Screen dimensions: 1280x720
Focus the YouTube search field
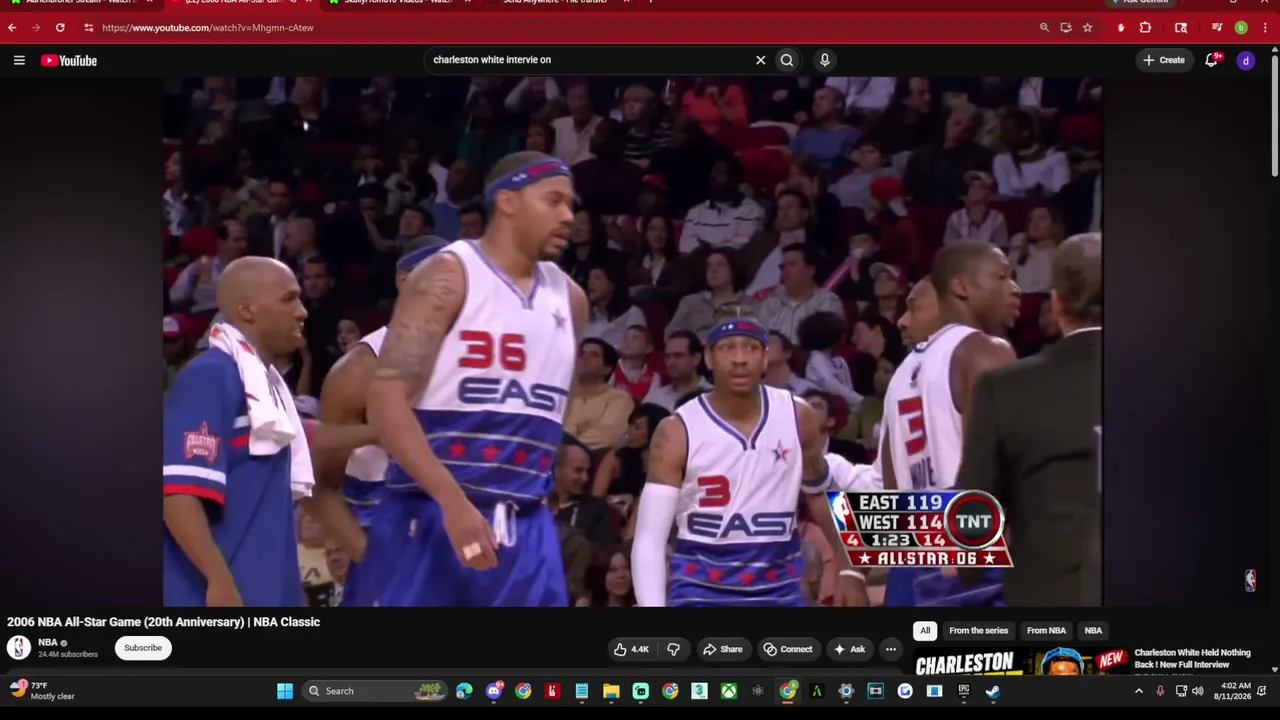pos(590,60)
